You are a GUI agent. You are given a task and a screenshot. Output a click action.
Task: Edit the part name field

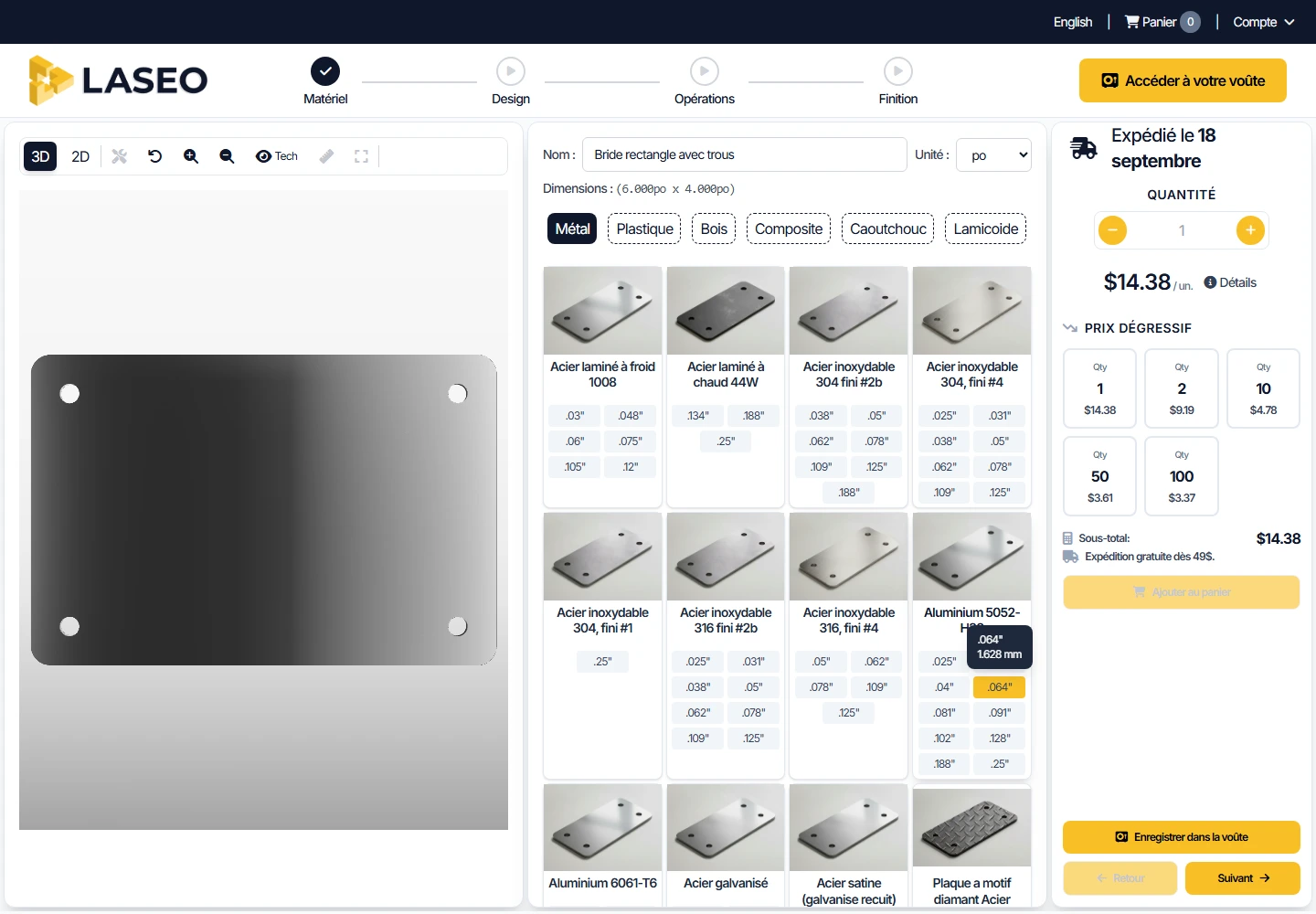[745, 154]
